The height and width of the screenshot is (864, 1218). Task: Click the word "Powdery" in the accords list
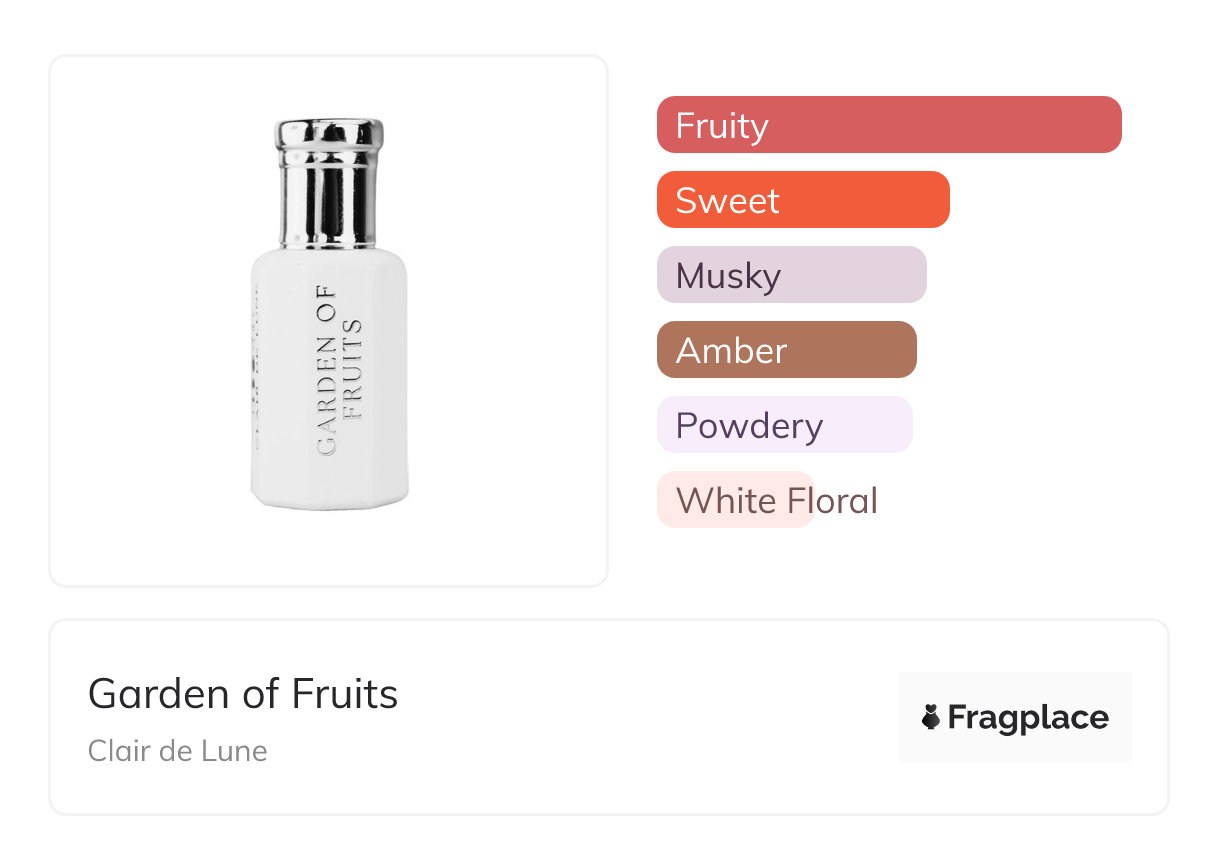click(749, 426)
